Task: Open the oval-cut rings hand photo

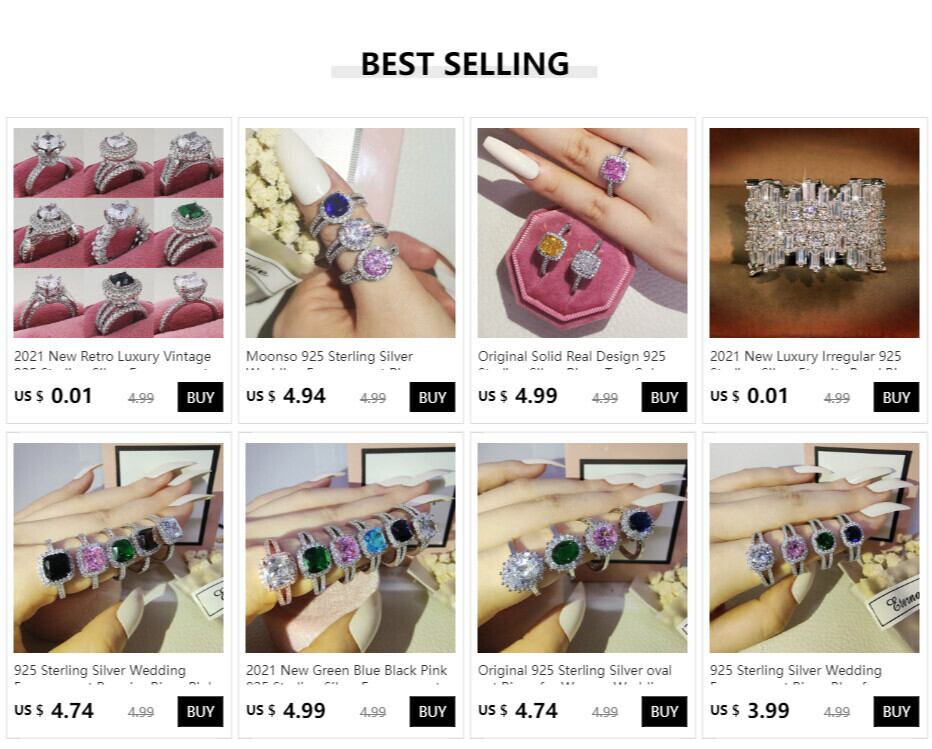Action: (x=582, y=547)
